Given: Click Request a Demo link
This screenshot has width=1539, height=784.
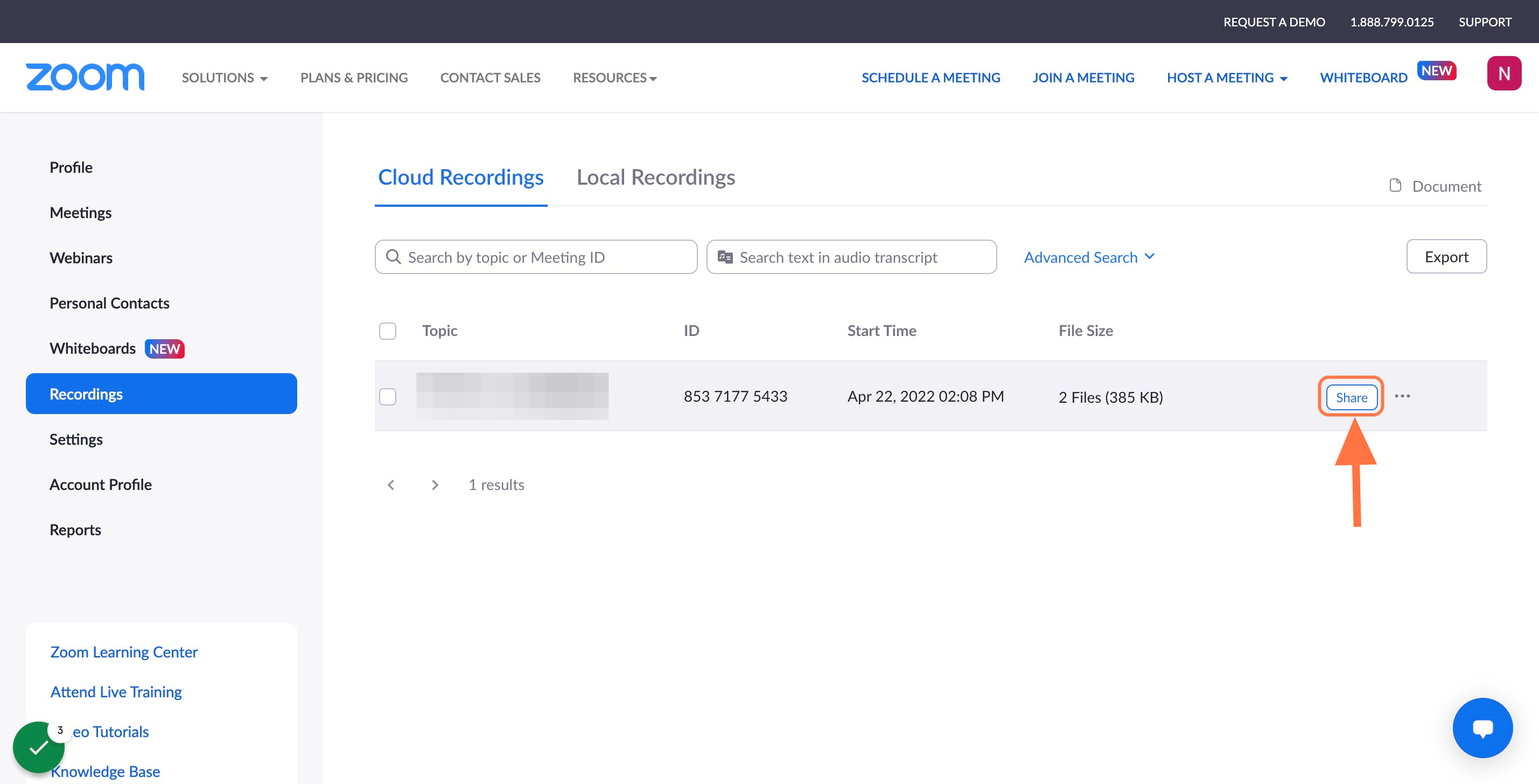Looking at the screenshot, I should pos(1274,22).
